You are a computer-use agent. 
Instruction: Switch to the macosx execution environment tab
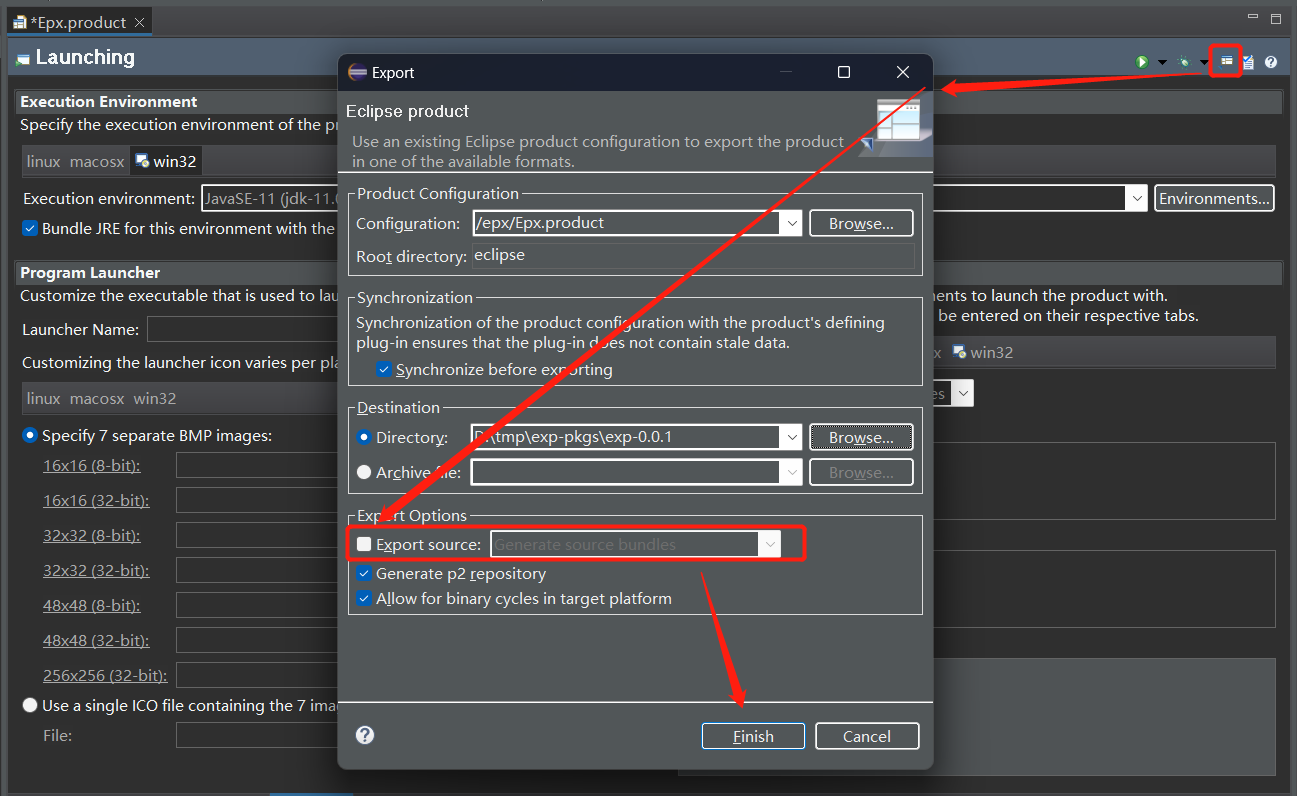(x=97, y=161)
